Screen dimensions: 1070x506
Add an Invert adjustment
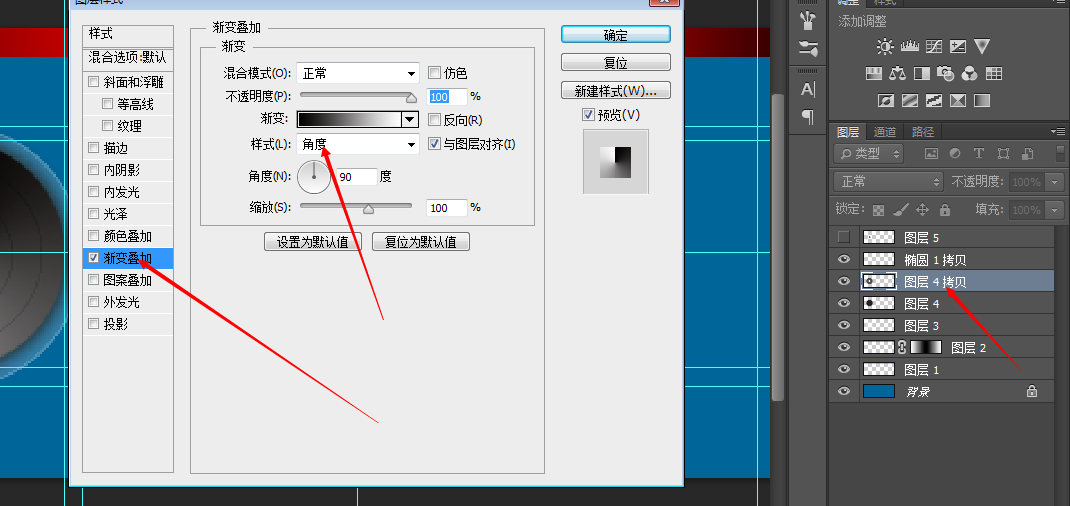(x=886, y=100)
